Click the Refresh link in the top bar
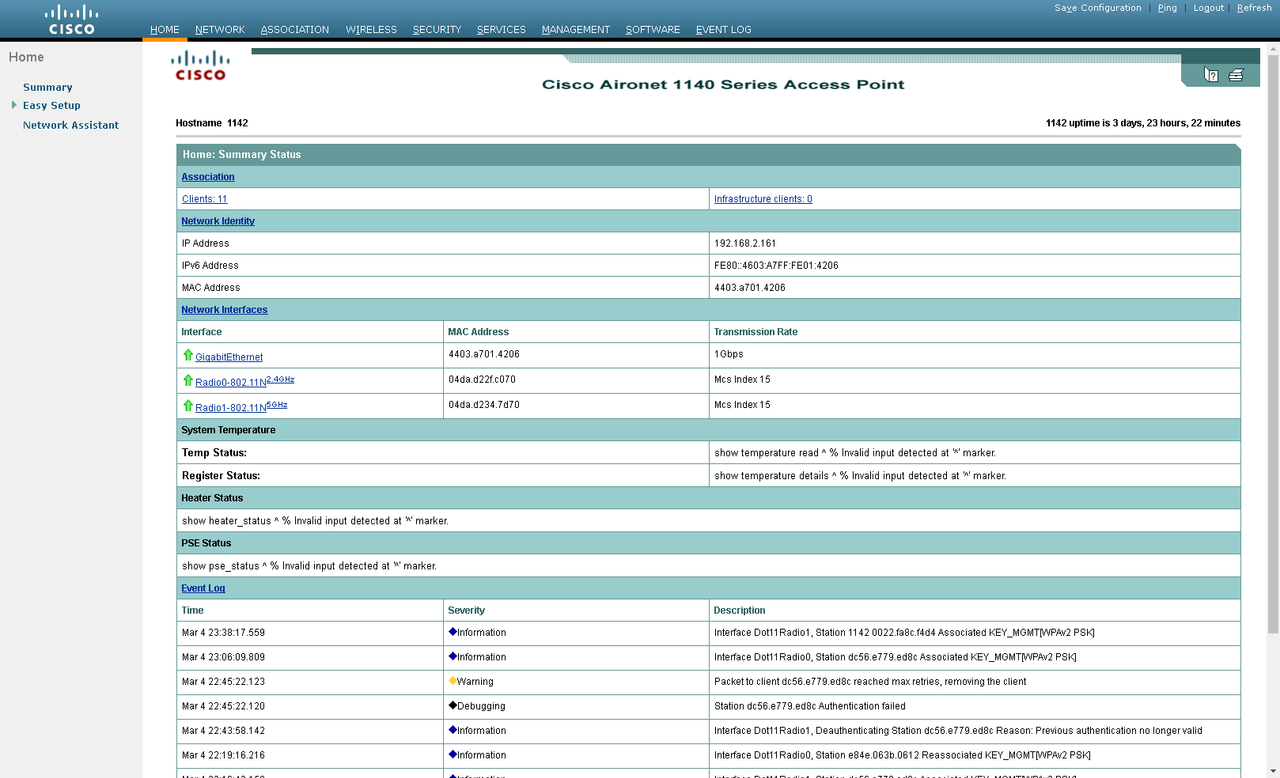This screenshot has height=778, width=1280. 1255,8
